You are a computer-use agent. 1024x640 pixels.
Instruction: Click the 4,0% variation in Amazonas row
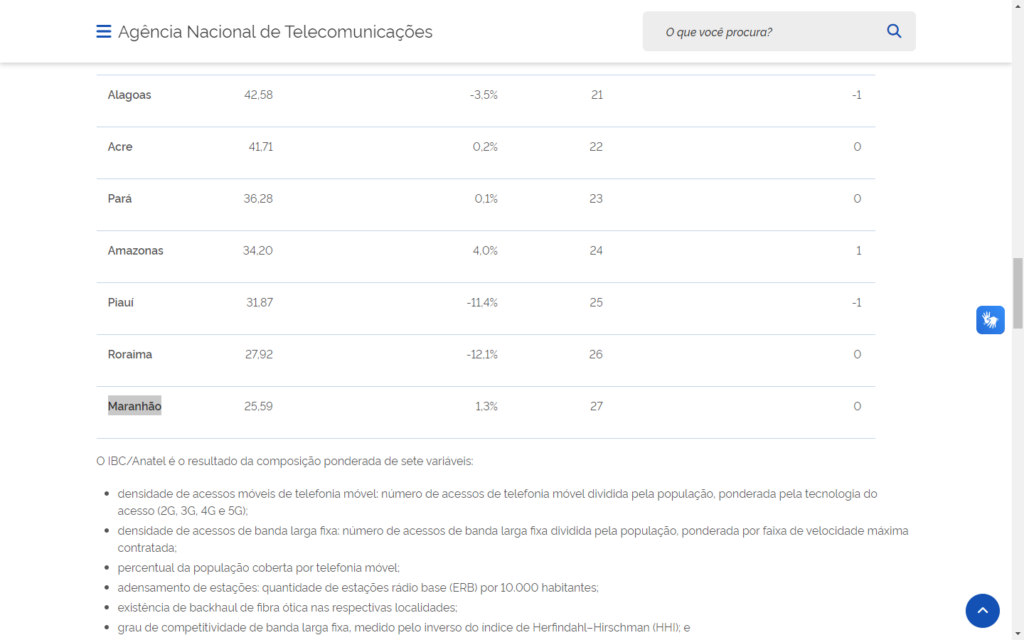485,251
